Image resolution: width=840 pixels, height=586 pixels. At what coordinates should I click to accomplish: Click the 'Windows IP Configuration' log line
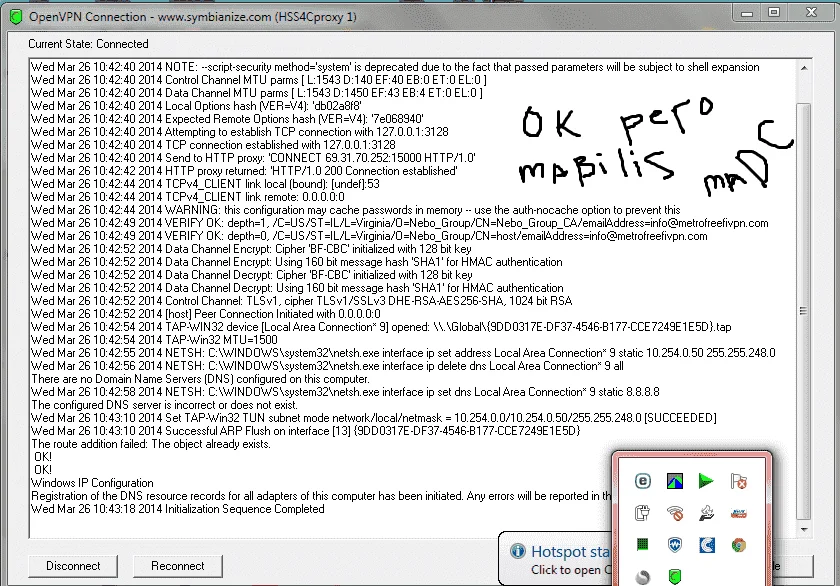point(92,483)
